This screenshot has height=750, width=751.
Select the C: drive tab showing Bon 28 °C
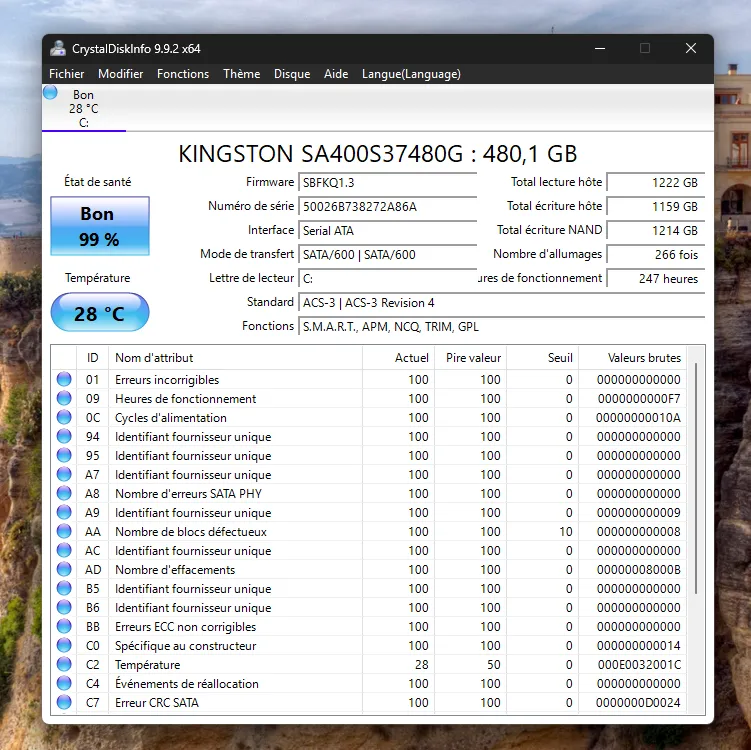pyautogui.click(x=84, y=108)
